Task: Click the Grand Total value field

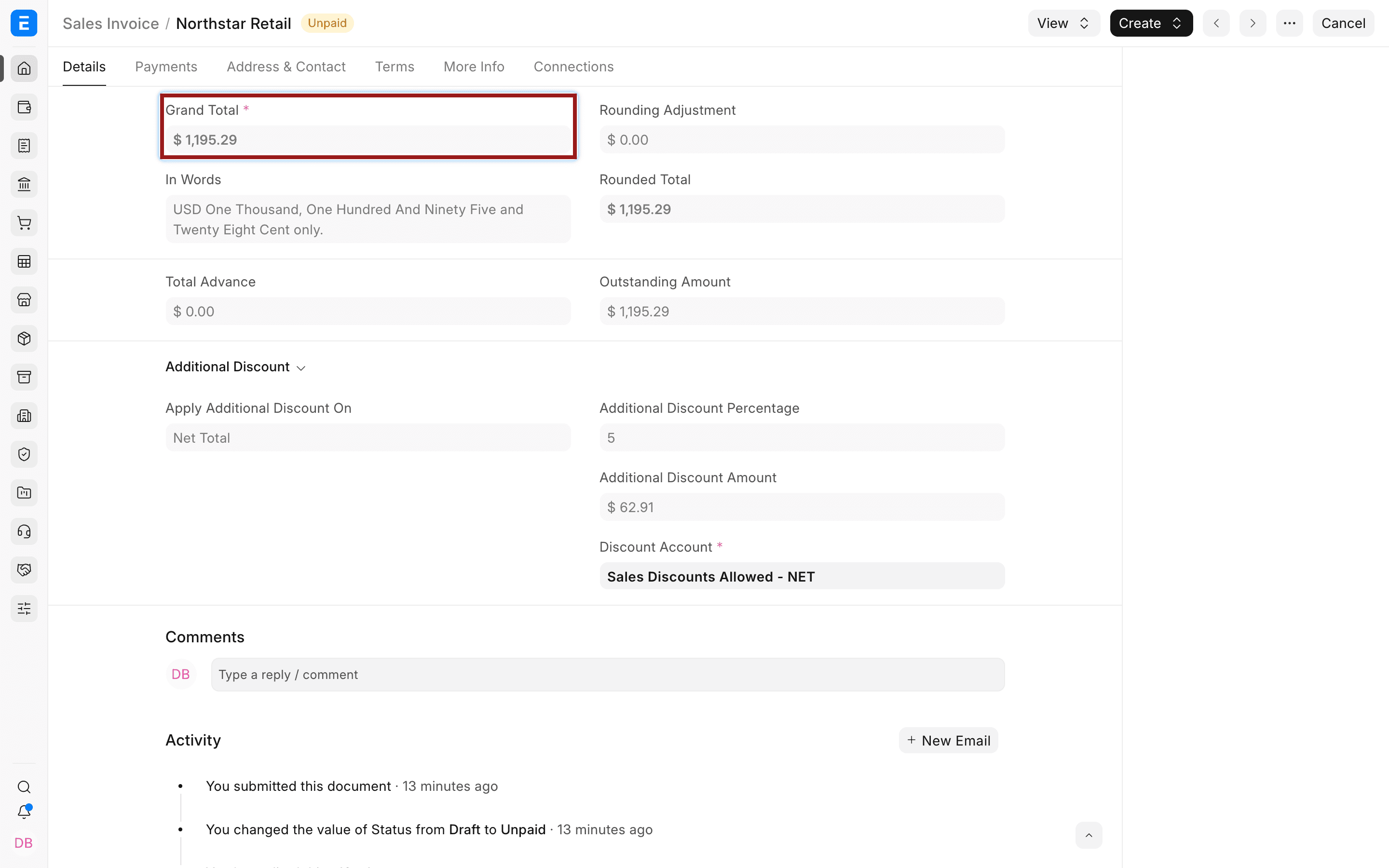Action: point(368,139)
